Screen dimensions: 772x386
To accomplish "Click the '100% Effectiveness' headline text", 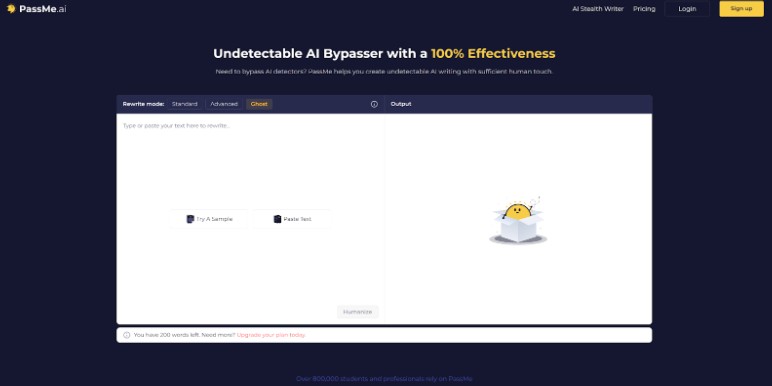I will (x=493, y=54).
